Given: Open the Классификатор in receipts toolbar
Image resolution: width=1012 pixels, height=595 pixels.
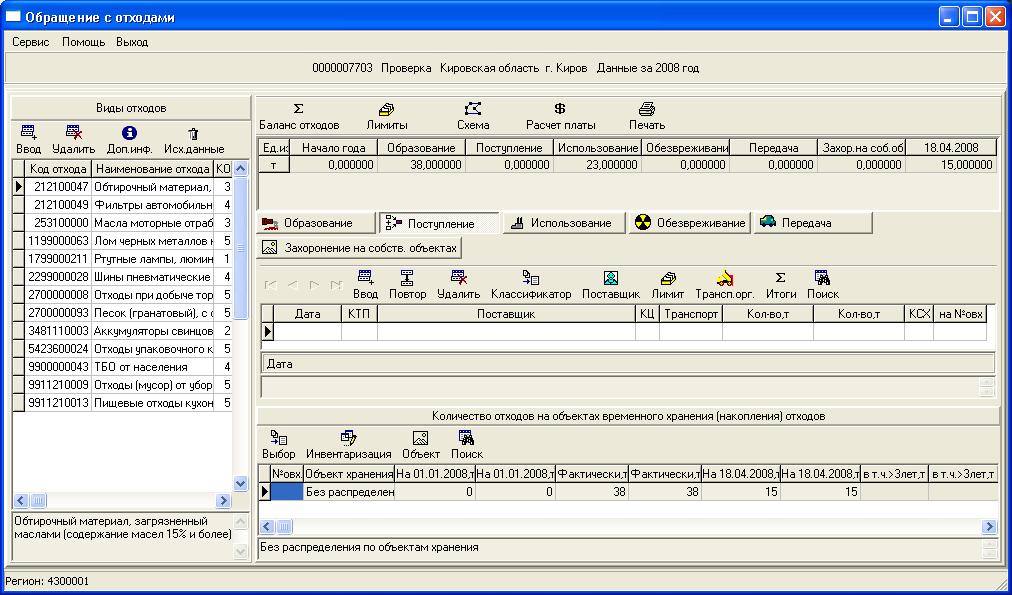Looking at the screenshot, I should (x=531, y=285).
